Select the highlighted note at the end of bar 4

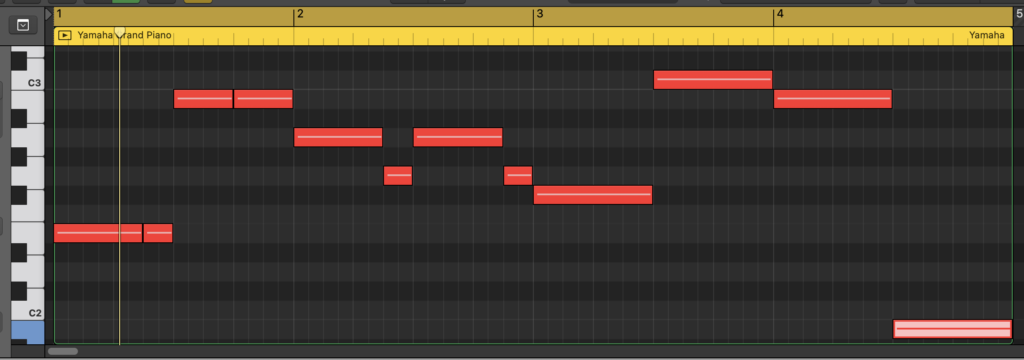[x=952, y=329]
